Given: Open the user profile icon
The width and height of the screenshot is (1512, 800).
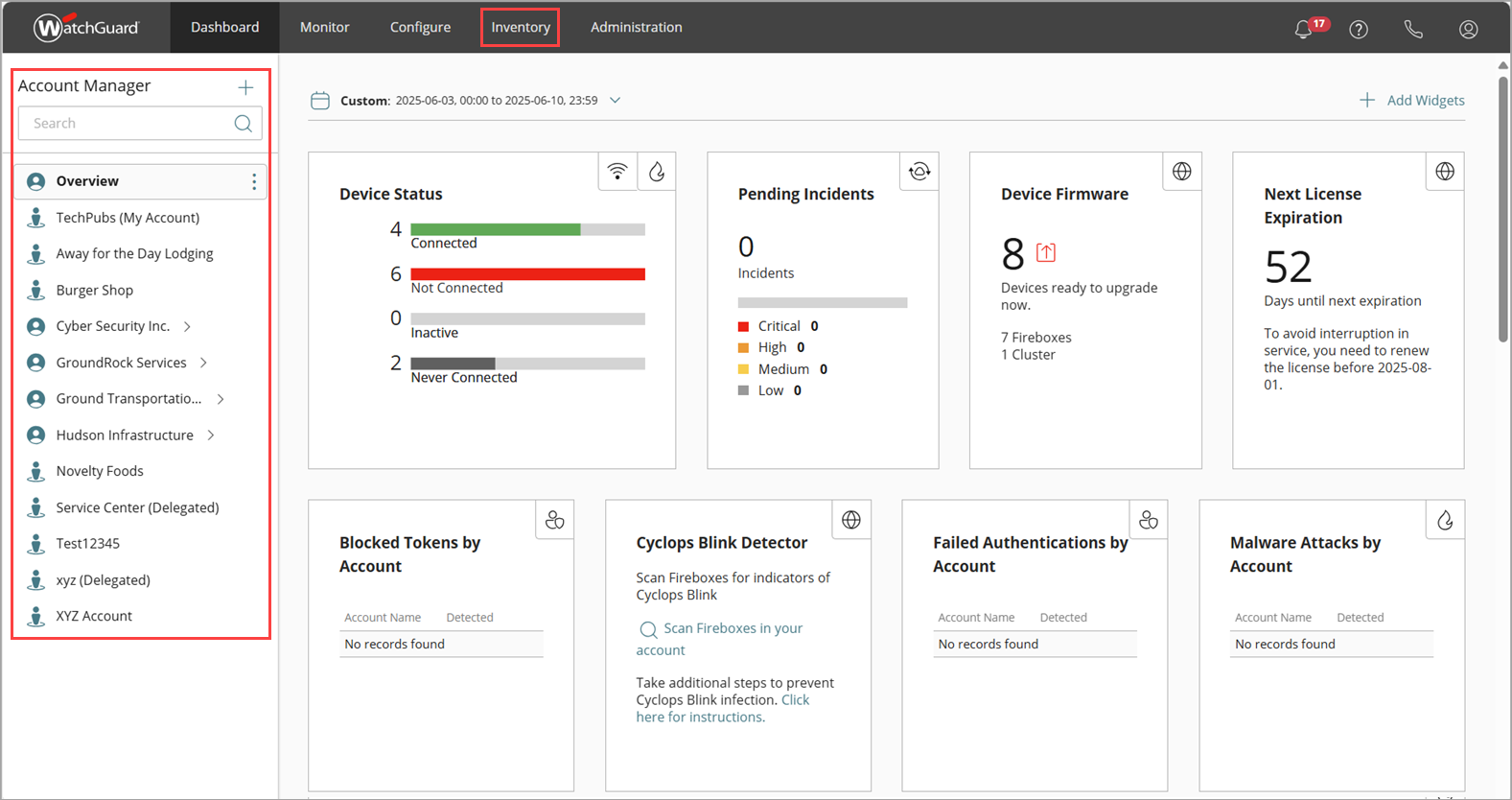Looking at the screenshot, I should 1468,29.
